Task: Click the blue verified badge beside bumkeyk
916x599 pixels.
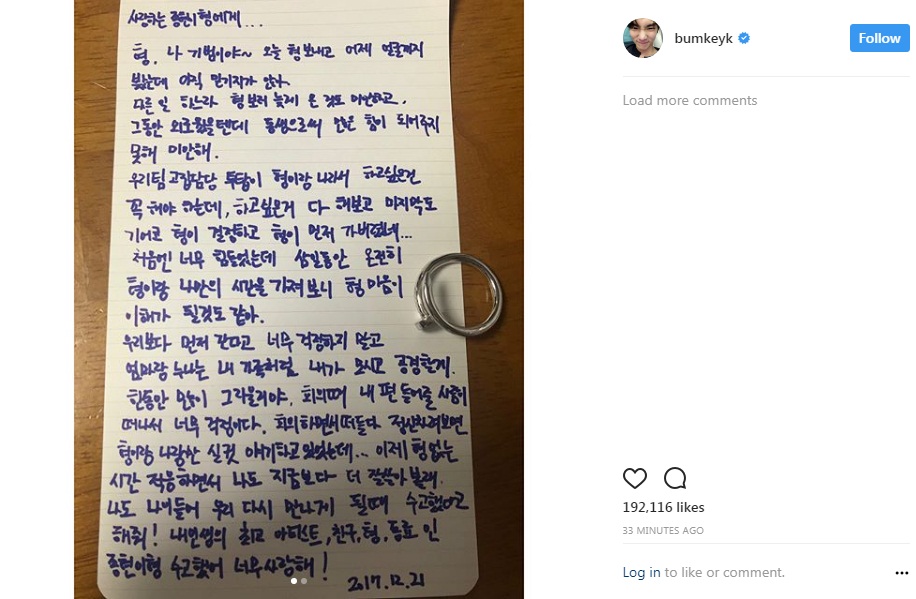Action: coord(744,39)
